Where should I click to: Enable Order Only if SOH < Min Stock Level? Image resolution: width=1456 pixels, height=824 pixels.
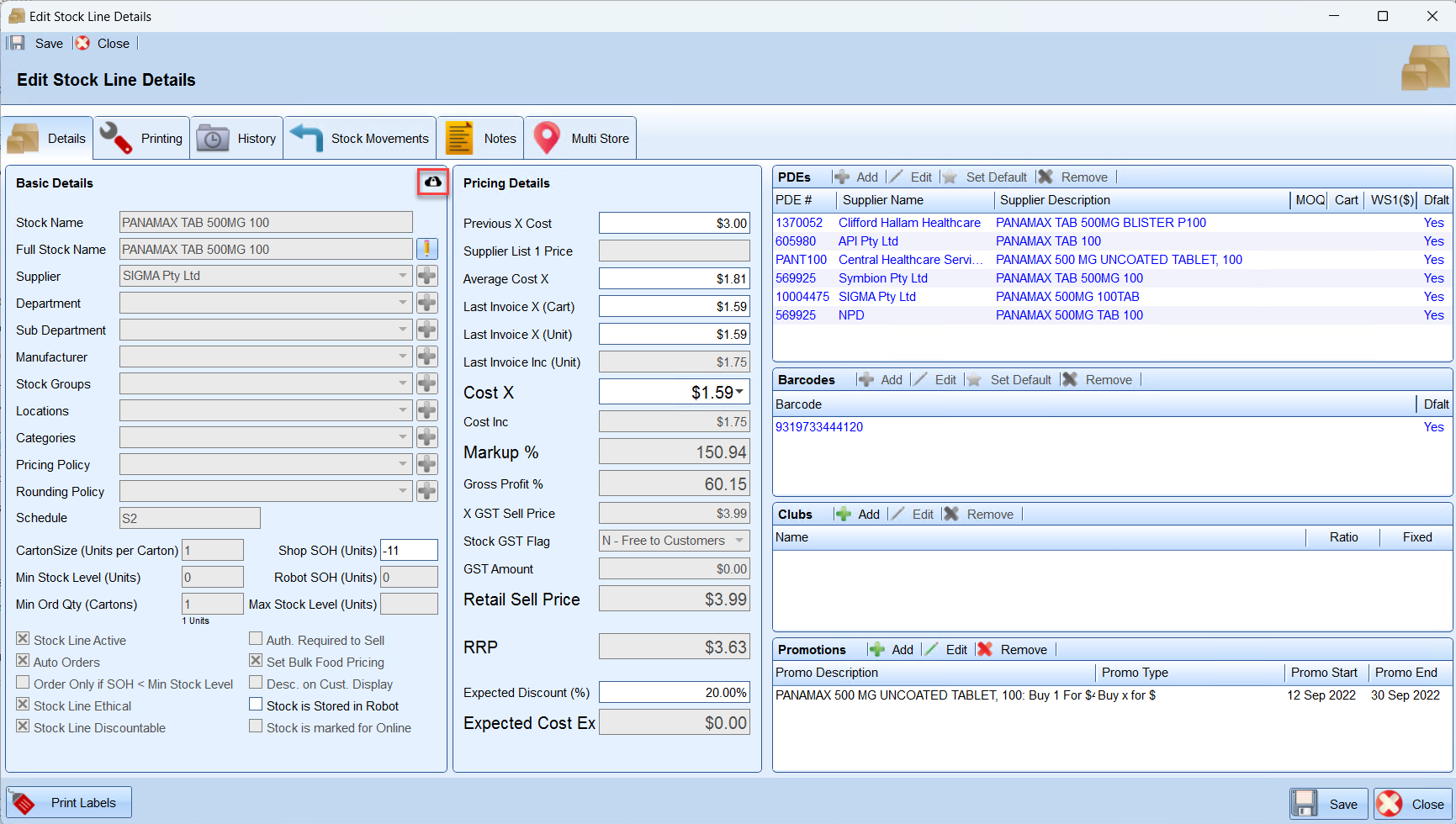[x=23, y=683]
